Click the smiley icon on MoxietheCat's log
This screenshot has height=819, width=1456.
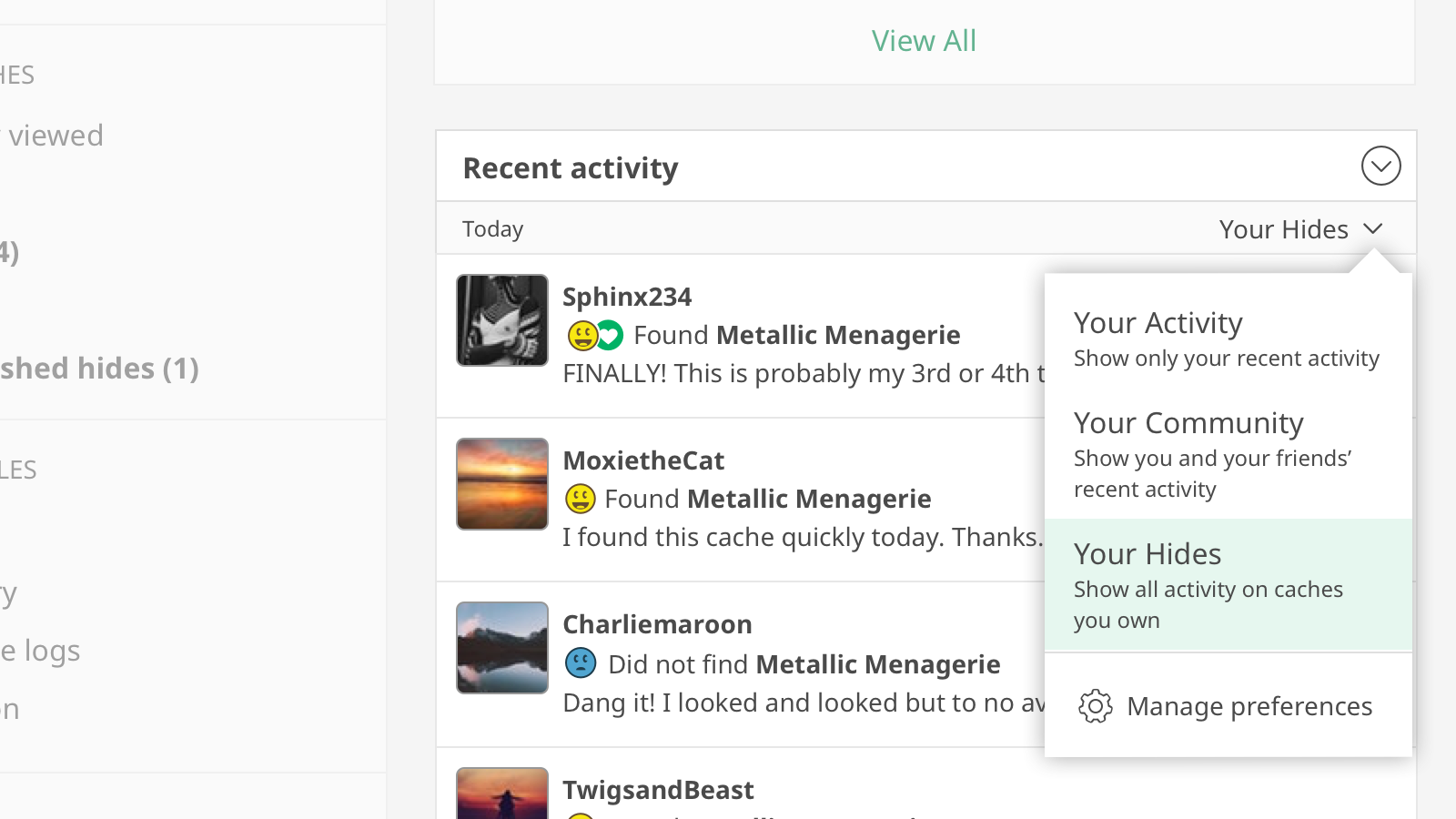581,499
